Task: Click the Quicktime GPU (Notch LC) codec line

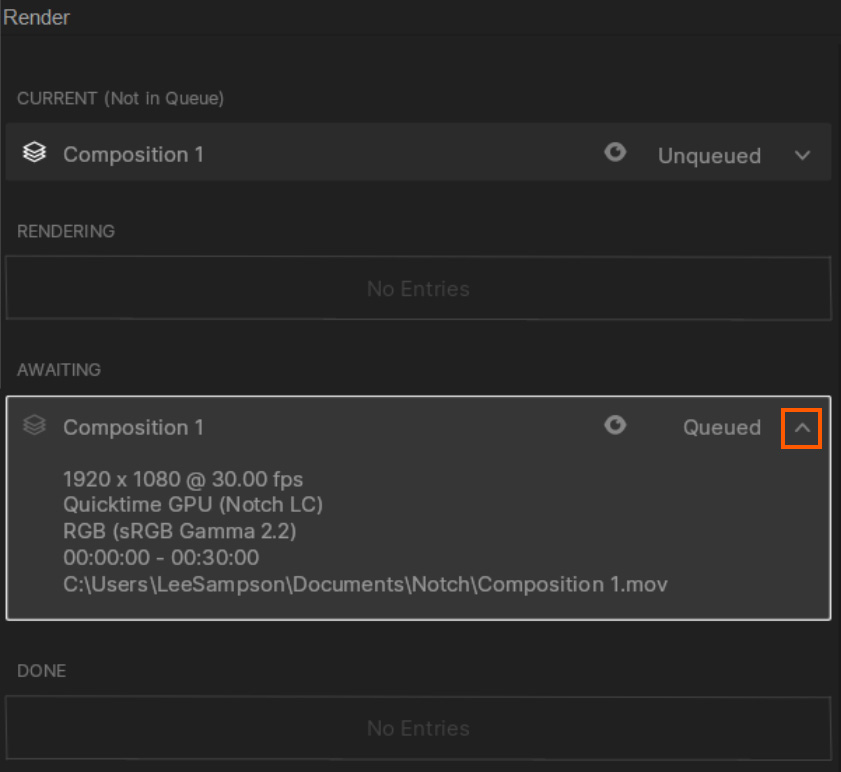Action: [x=193, y=505]
